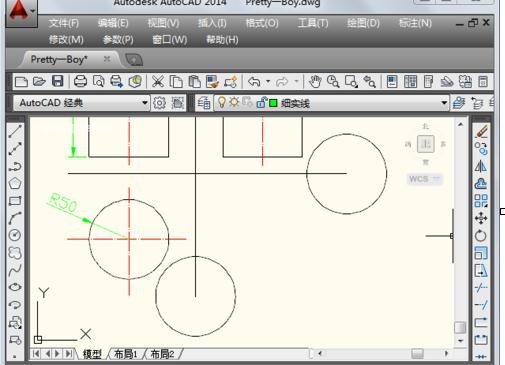Open Workspace Settings gear
Image resolution: width=505 pixels, height=365 pixels.
[159, 103]
